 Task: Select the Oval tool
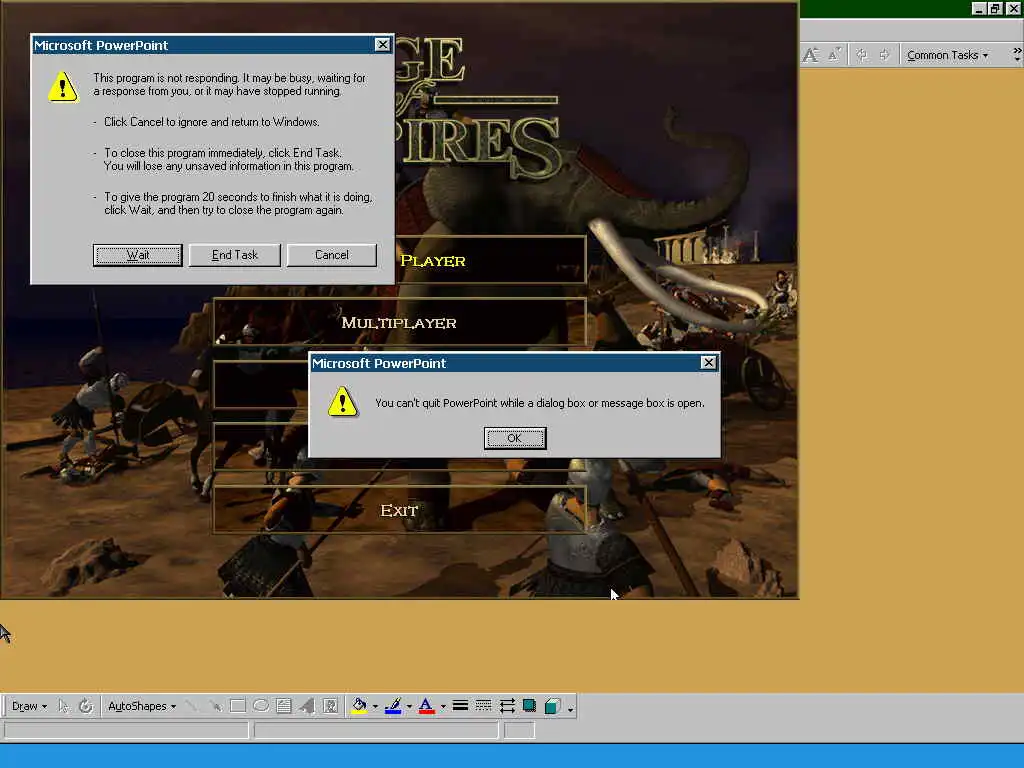261,706
